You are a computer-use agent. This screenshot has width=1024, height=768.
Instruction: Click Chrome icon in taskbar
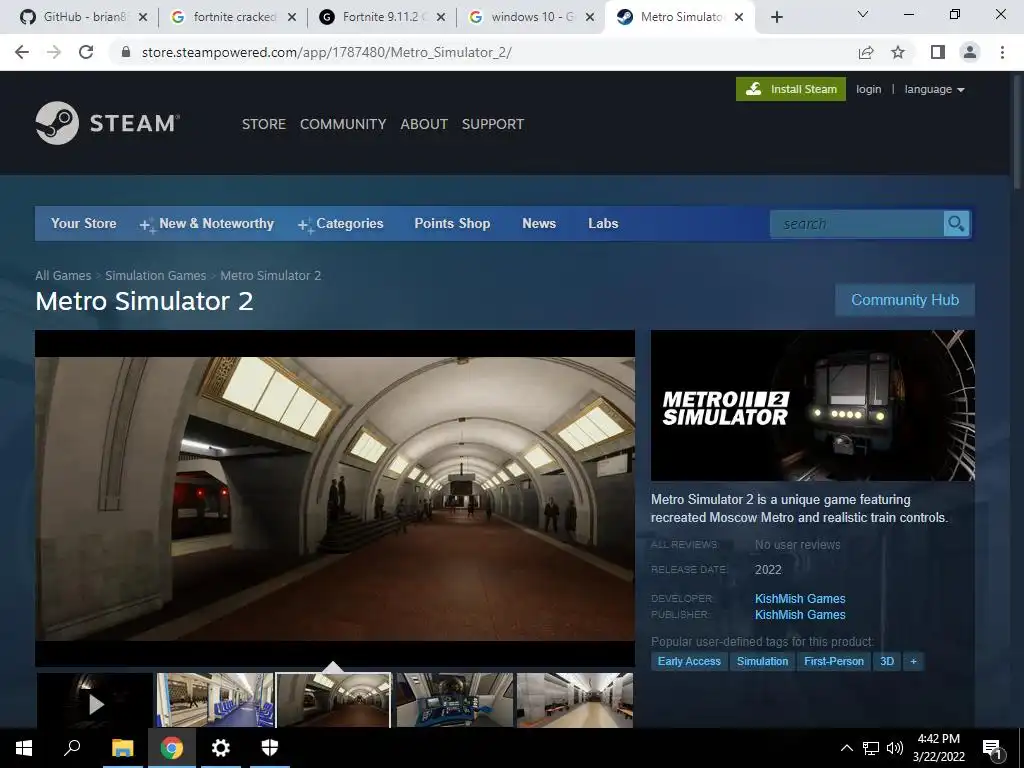click(172, 748)
